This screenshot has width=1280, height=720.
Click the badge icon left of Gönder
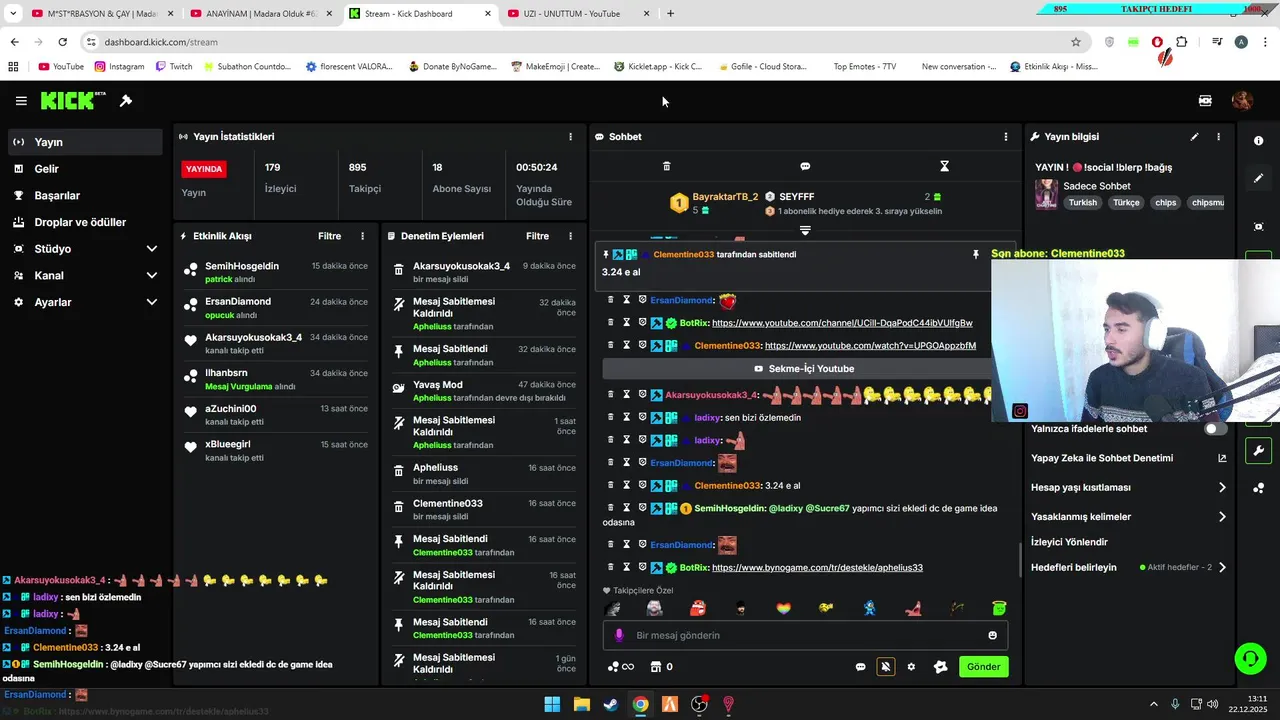pos(940,667)
